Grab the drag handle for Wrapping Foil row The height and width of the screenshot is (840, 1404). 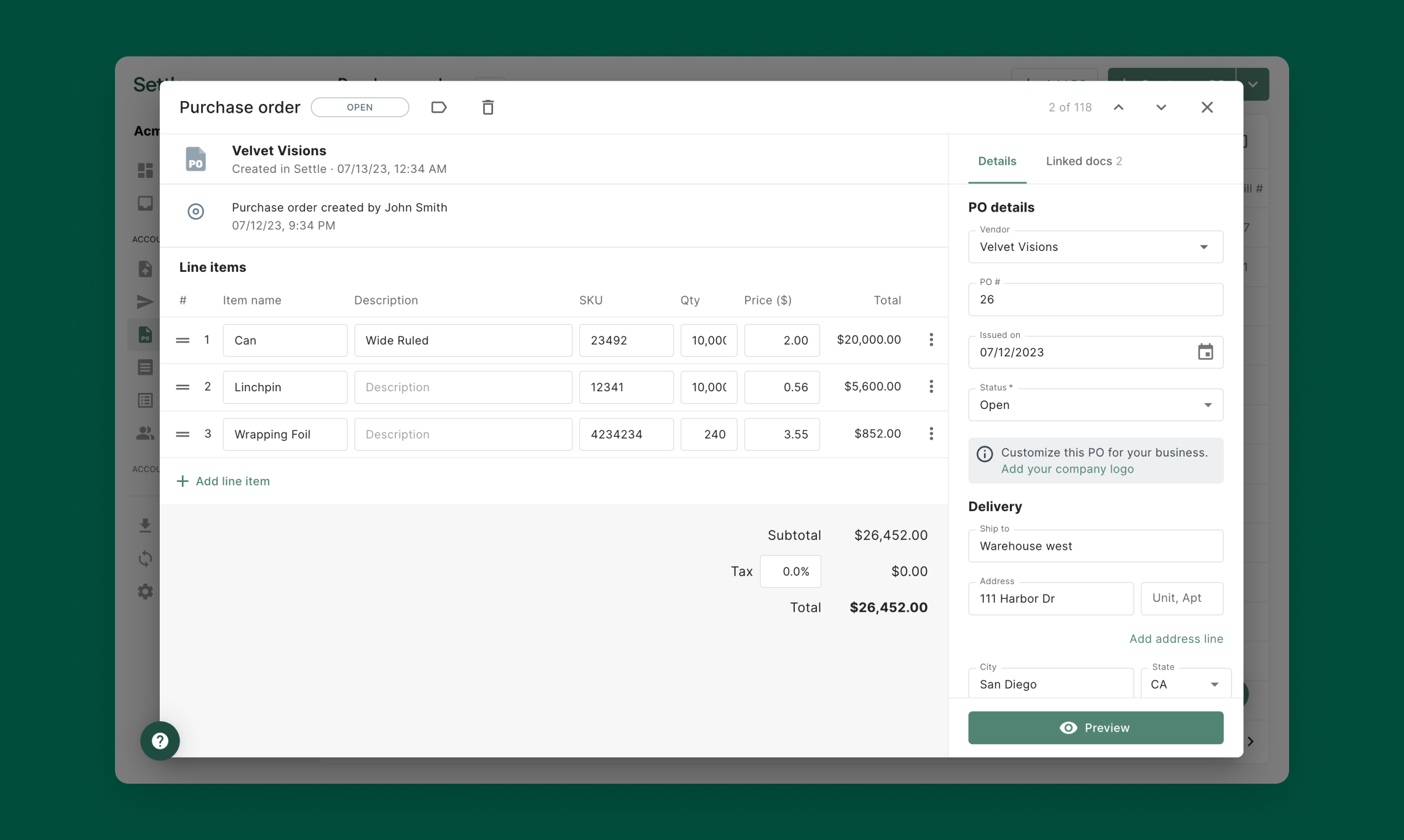(x=182, y=434)
